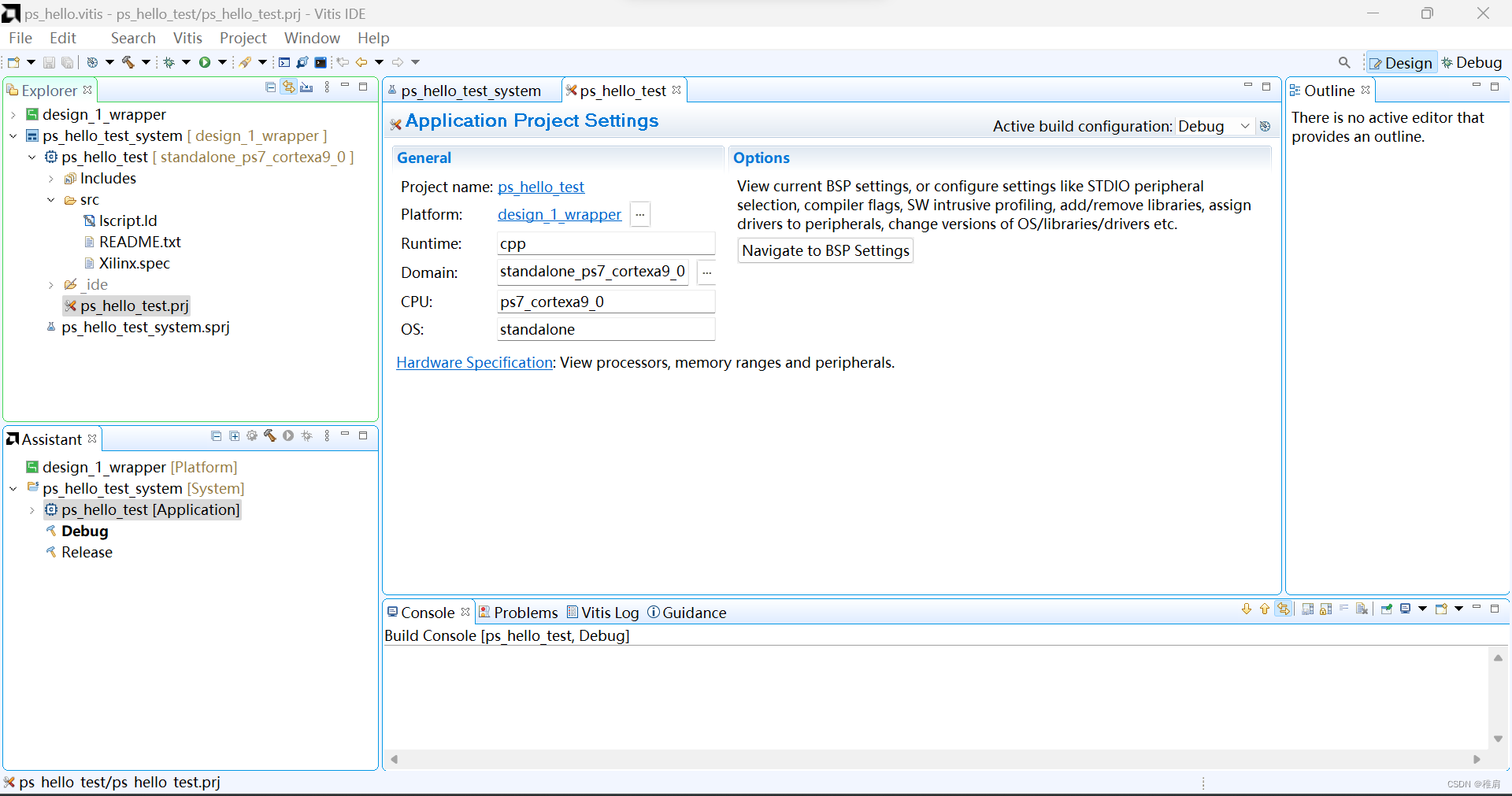Screen dimensions: 1512x796
Task: Switch to the Design perspective
Action: pos(1401,63)
